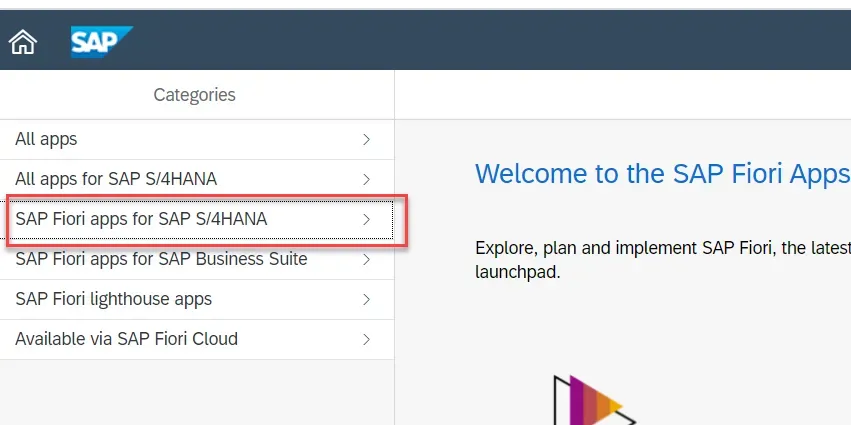The width and height of the screenshot is (851, 425).
Task: Select Available via SAP Fiori Cloud entry
Action: coord(126,339)
